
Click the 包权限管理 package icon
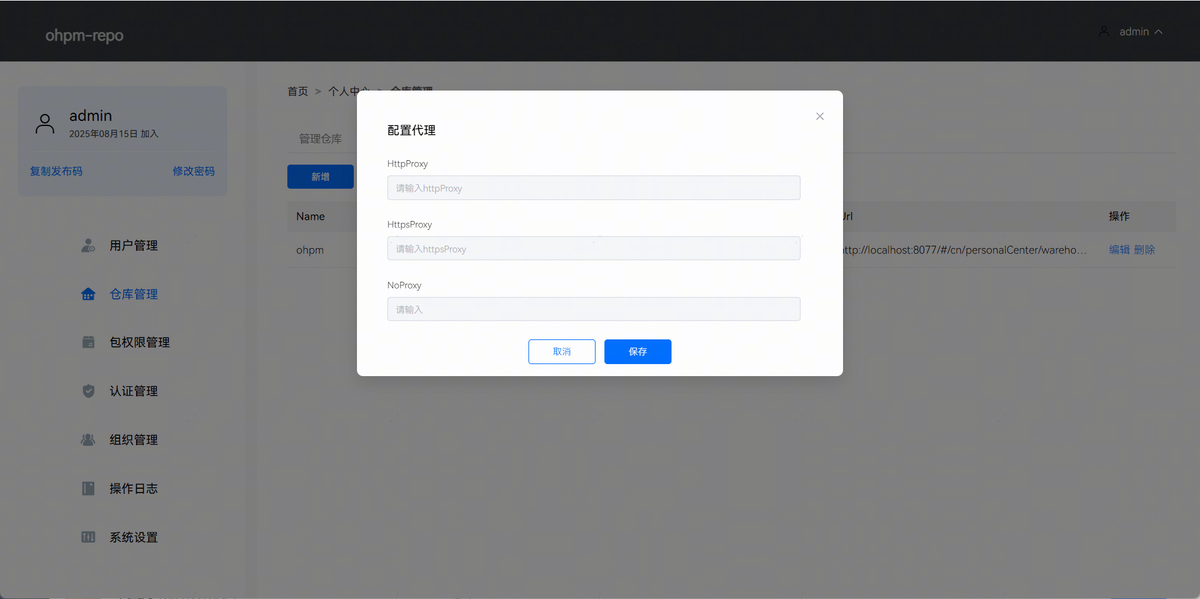coord(88,342)
